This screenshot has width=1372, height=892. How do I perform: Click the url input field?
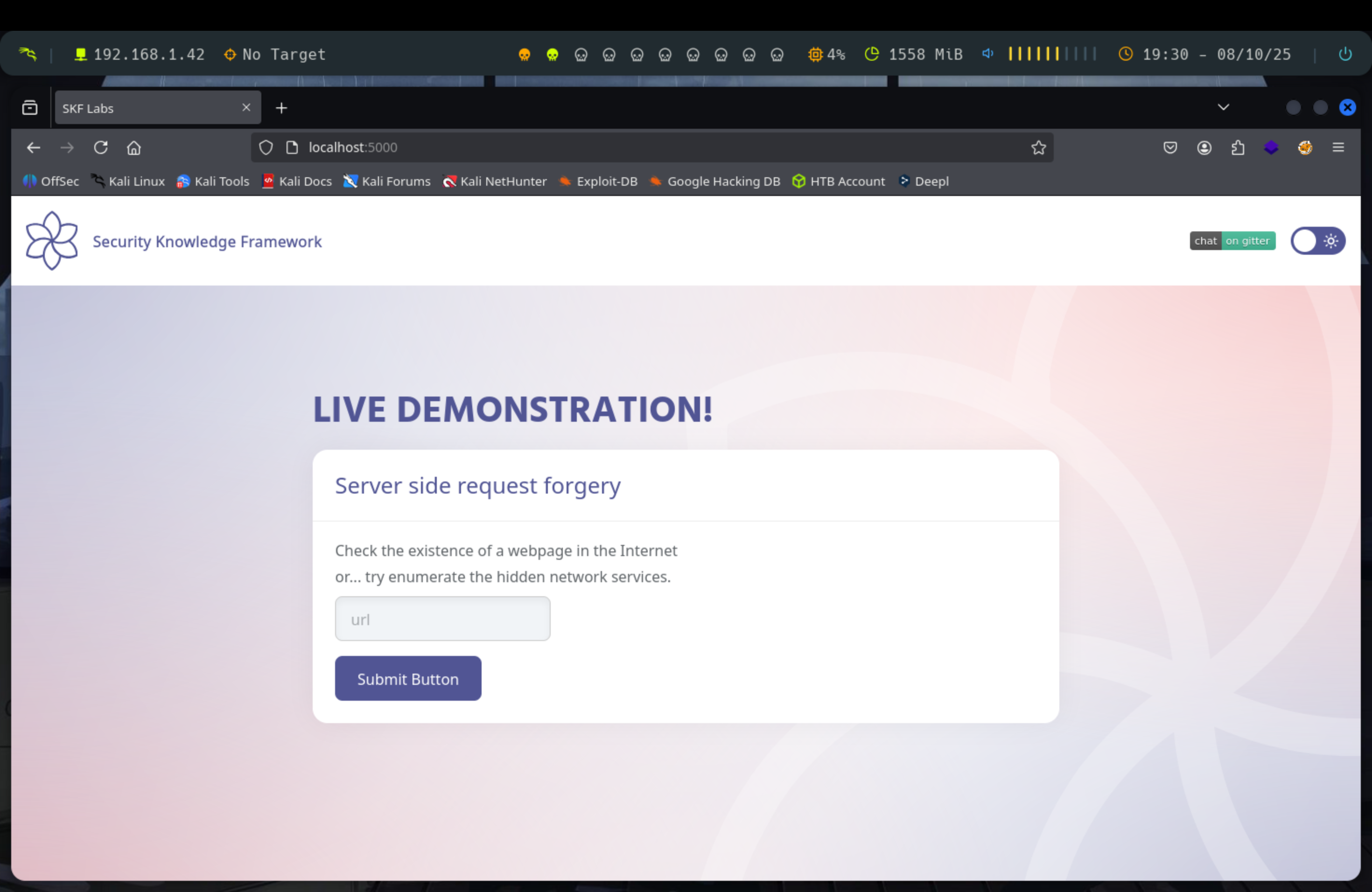click(x=442, y=619)
